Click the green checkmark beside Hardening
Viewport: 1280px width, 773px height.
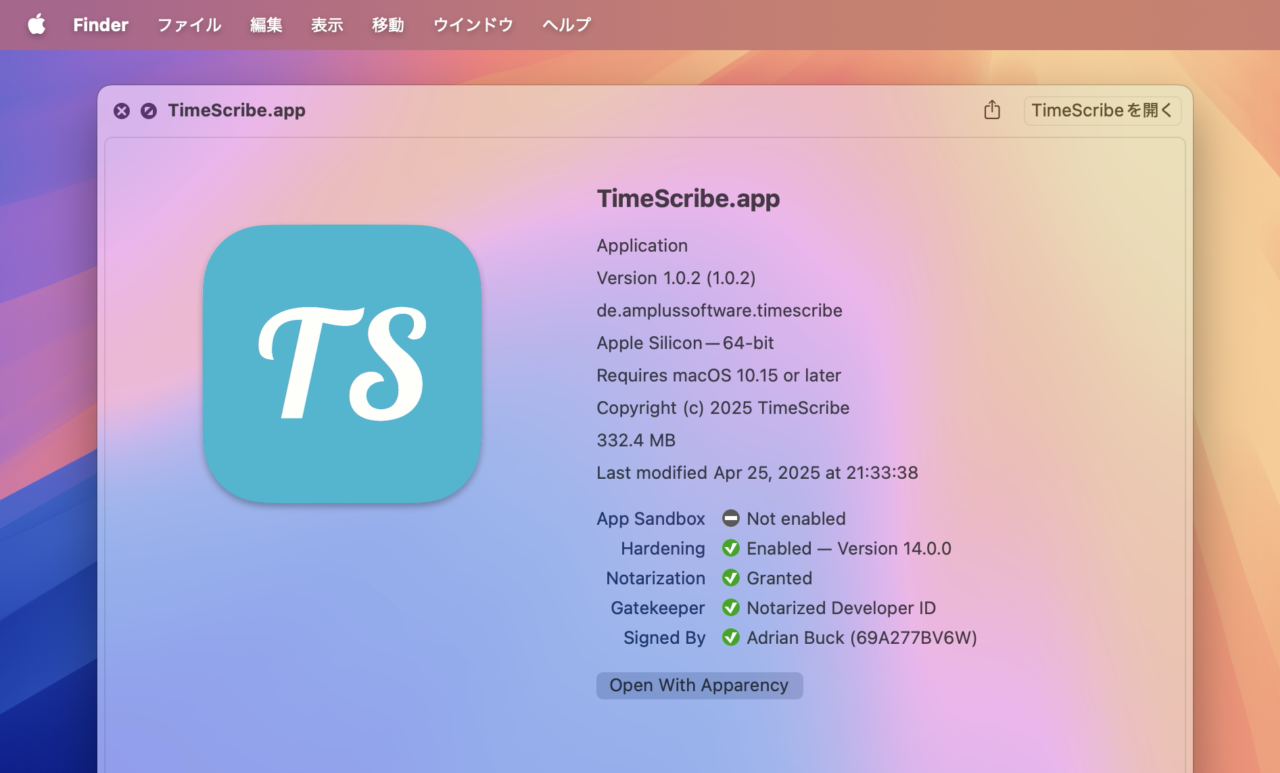click(731, 549)
